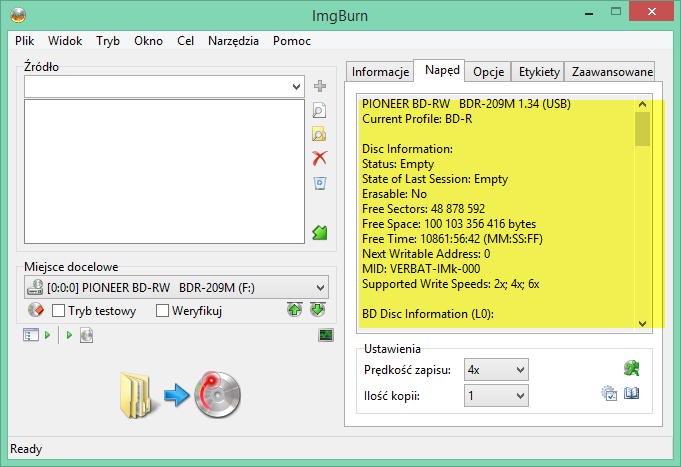The width and height of the screenshot is (681, 467).
Task: Click the drive info scrollbar up arrow
Action: point(642,104)
